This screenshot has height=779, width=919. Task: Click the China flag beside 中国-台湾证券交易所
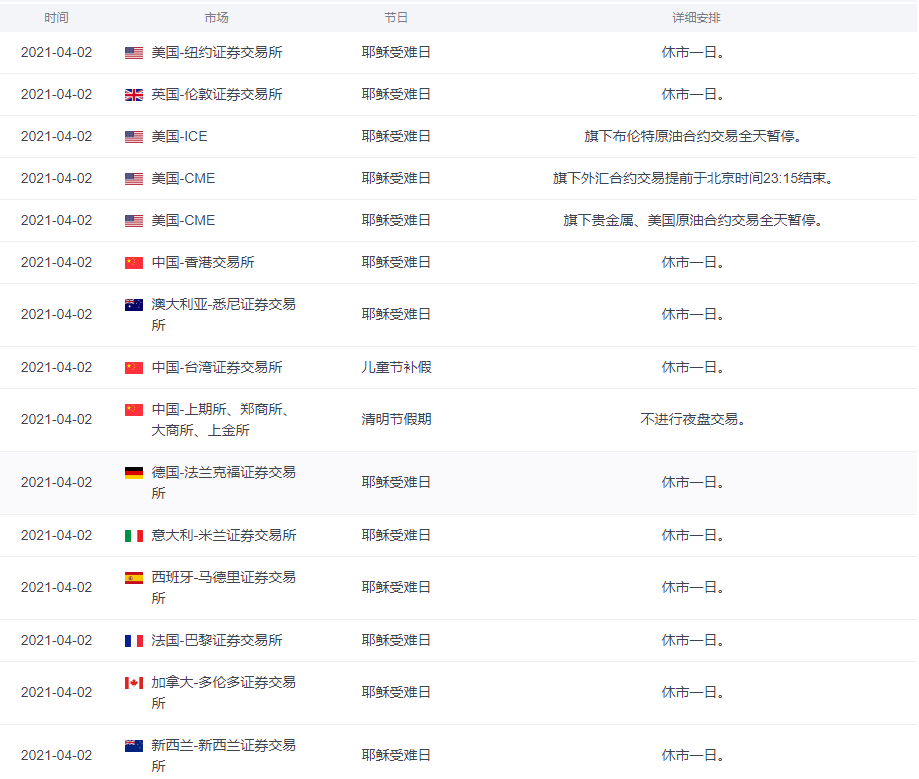pos(134,368)
